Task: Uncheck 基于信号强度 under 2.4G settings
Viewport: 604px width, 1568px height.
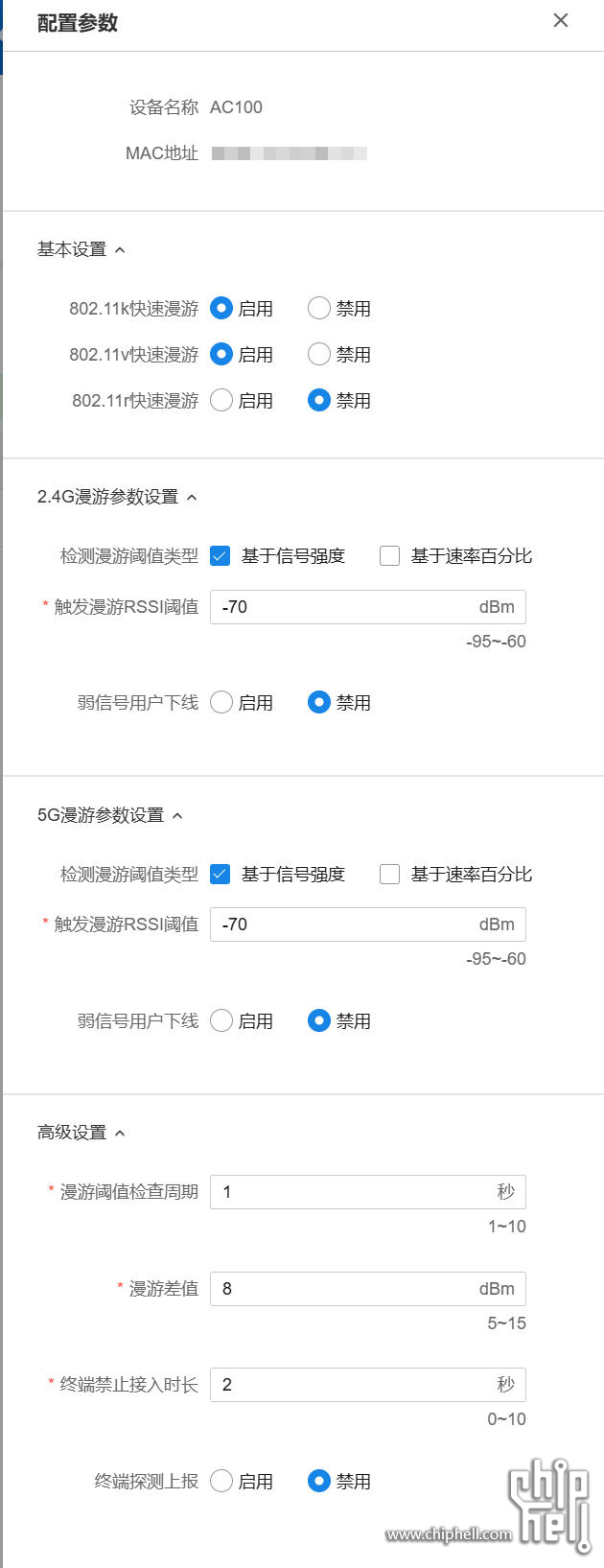Action: (x=221, y=556)
